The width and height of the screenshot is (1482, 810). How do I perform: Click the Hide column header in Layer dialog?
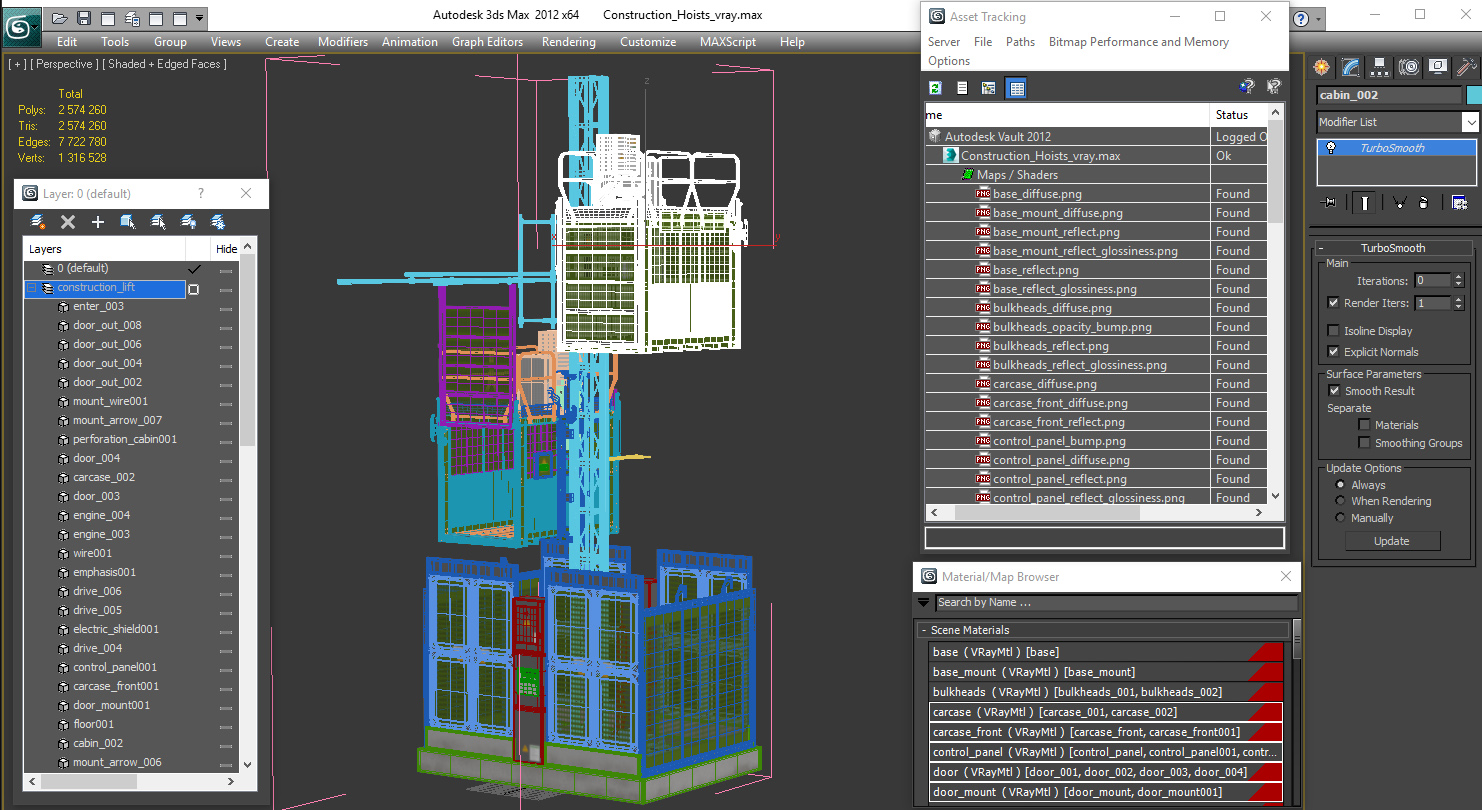(x=226, y=249)
